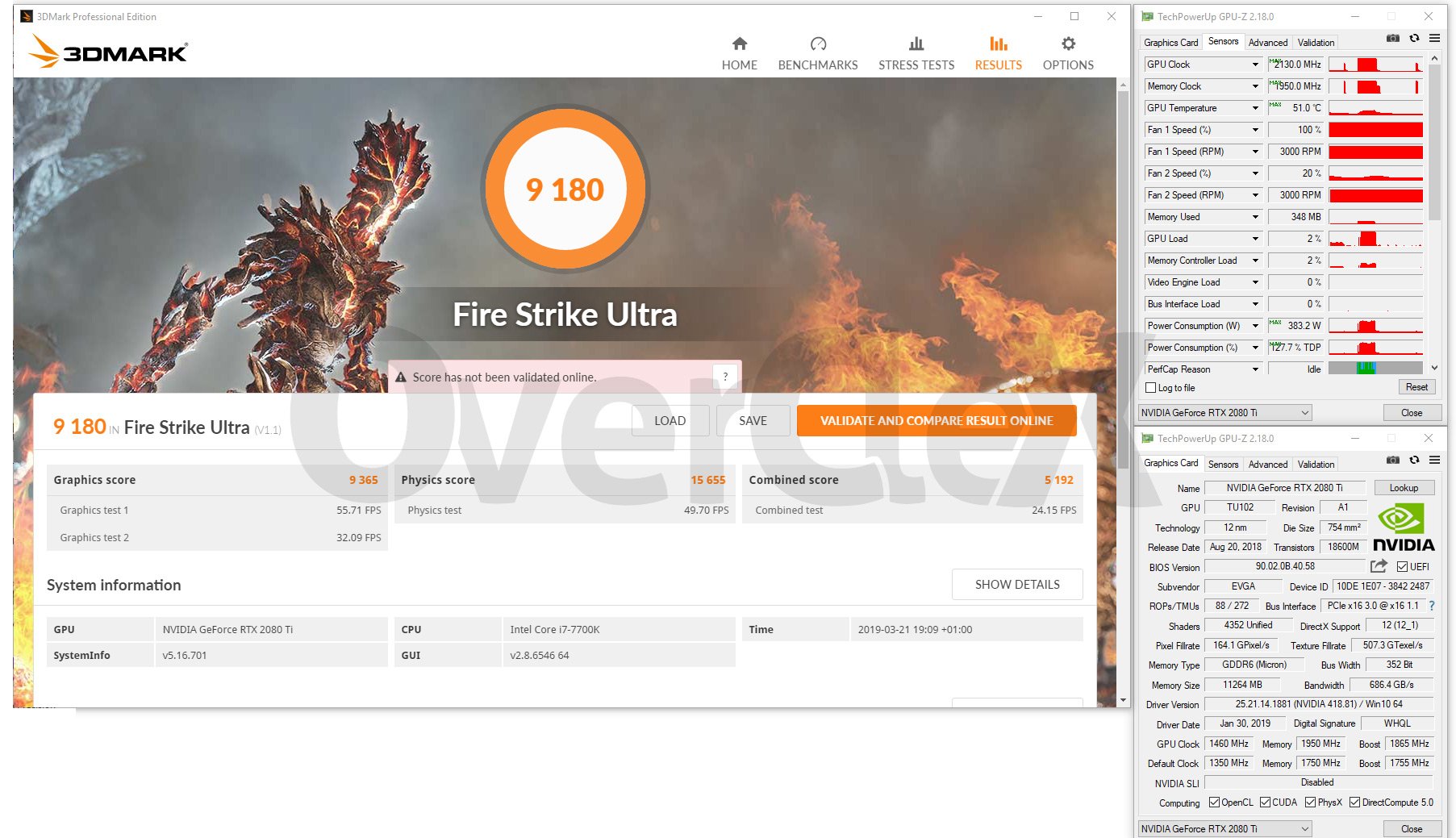Click the refresh icon in Graphics Card GPU-Z window
Viewport: 1456px width, 838px height.
point(1414,460)
